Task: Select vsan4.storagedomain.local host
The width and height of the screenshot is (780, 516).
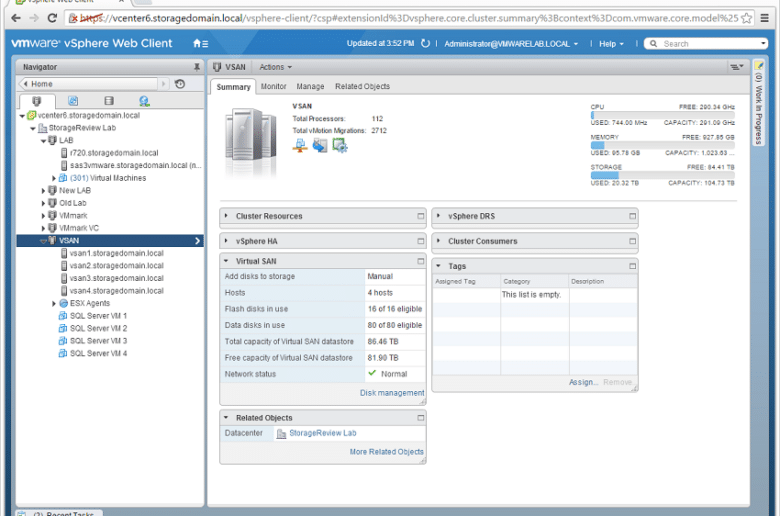Action: point(116,291)
